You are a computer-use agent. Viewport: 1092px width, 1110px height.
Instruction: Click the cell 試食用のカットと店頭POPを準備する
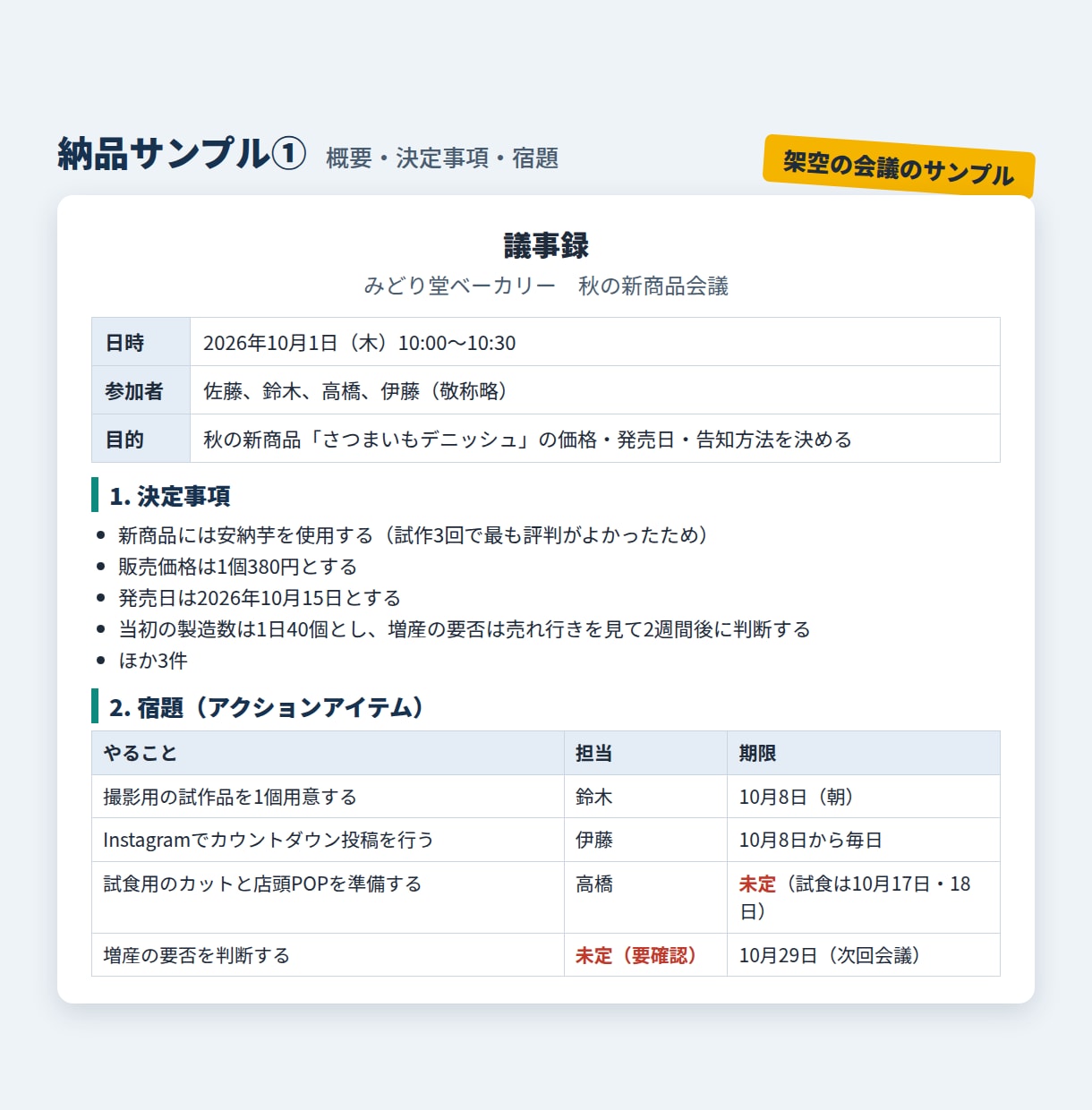[x=328, y=898]
